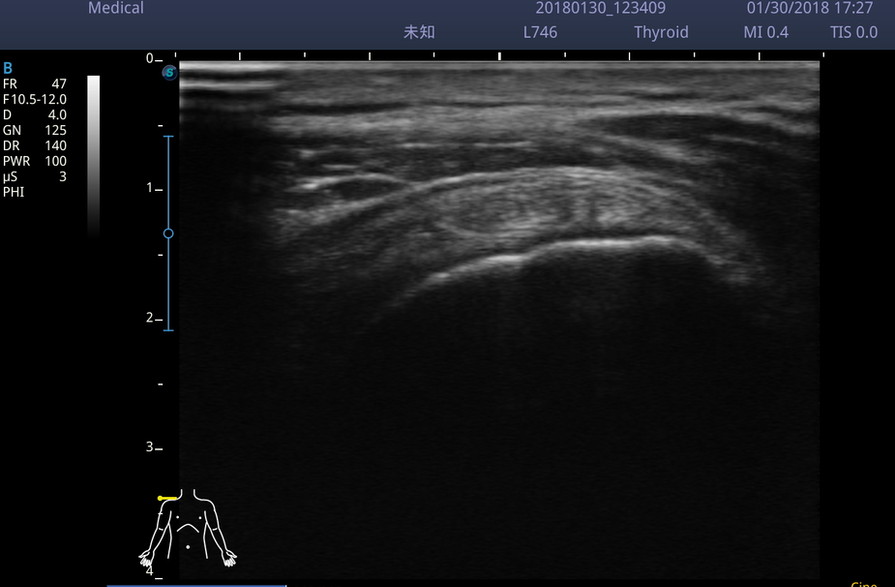Toggle the PWR 100 power setting
Image resolution: width=895 pixels, height=587 pixels.
[37, 160]
